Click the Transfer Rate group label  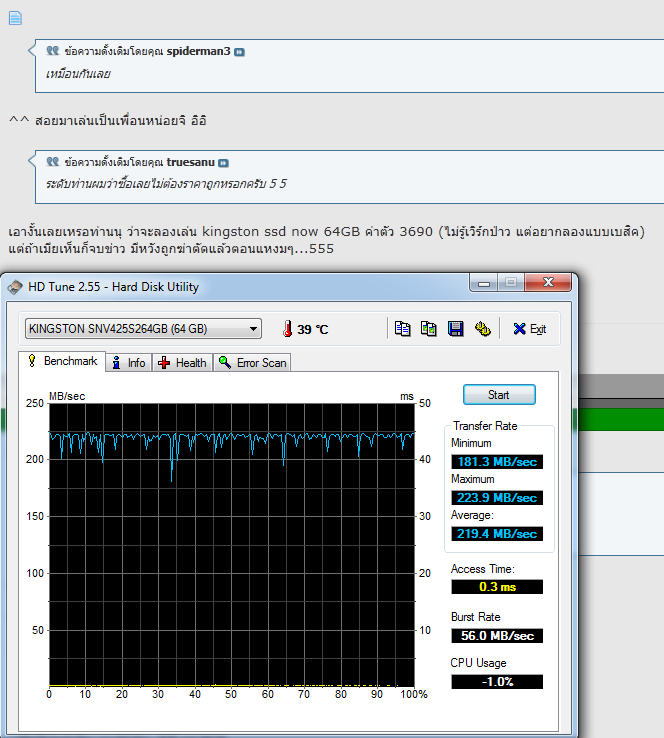[x=485, y=426]
